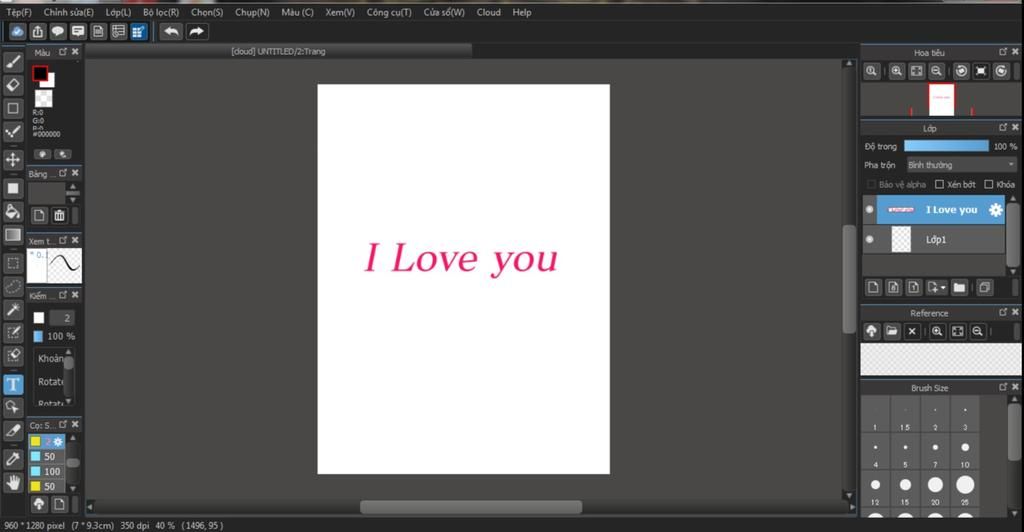Open the Cloud menu
Viewport: 1024px width, 532px height.
point(488,12)
